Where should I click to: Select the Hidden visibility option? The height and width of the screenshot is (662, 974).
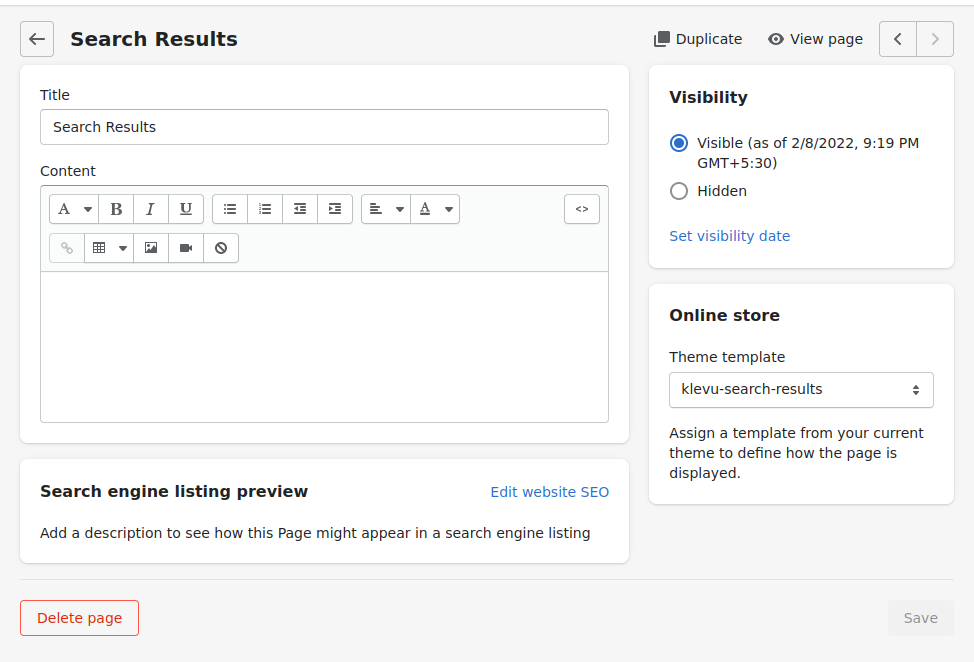679,191
